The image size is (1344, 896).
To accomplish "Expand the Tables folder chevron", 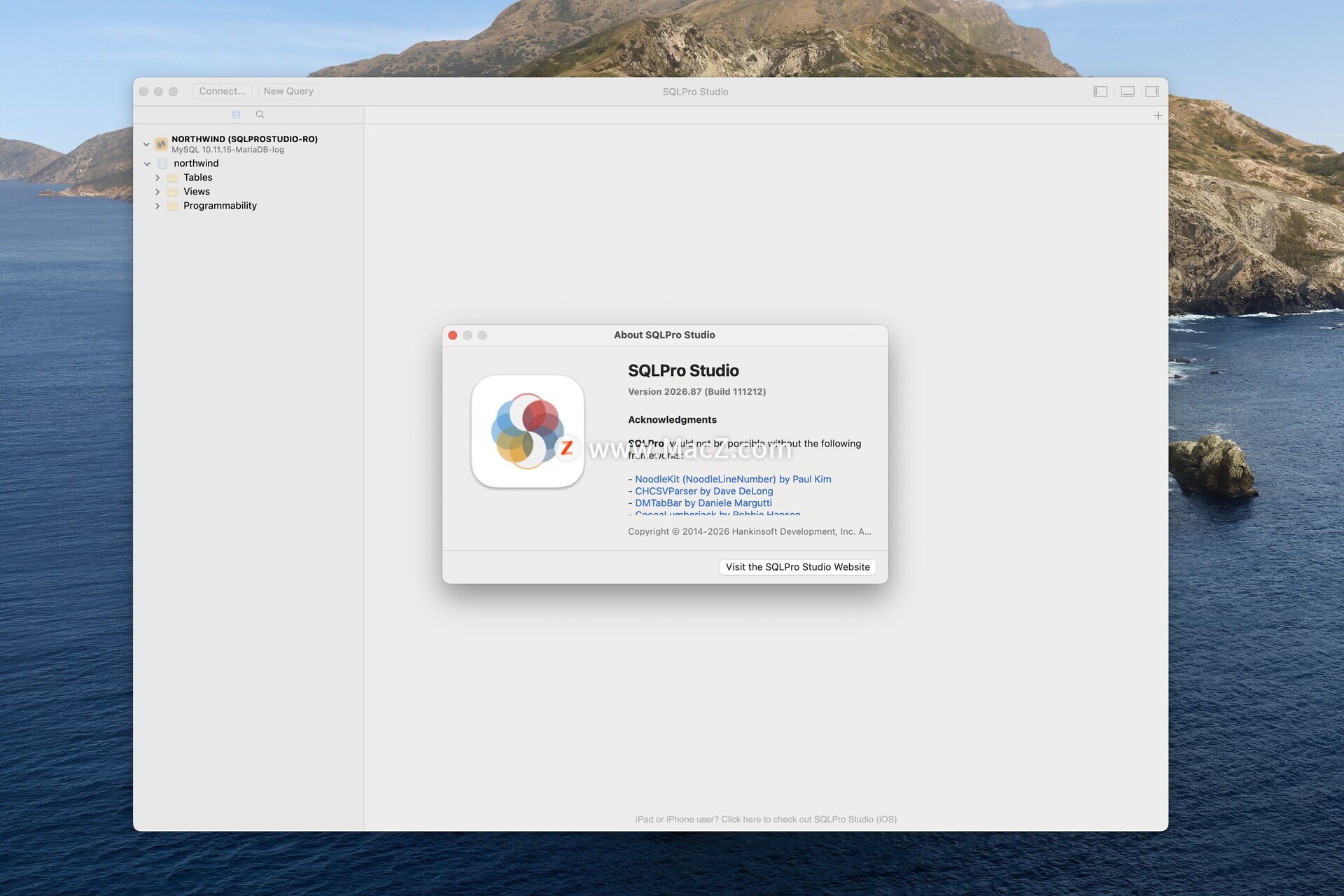I will [x=157, y=178].
